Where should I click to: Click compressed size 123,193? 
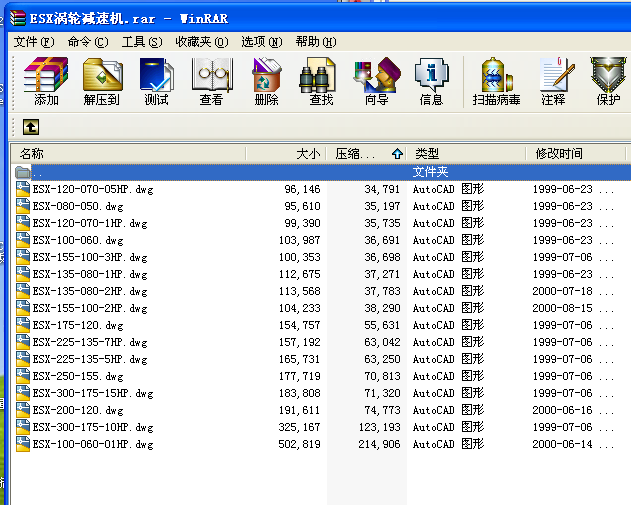click(379, 427)
